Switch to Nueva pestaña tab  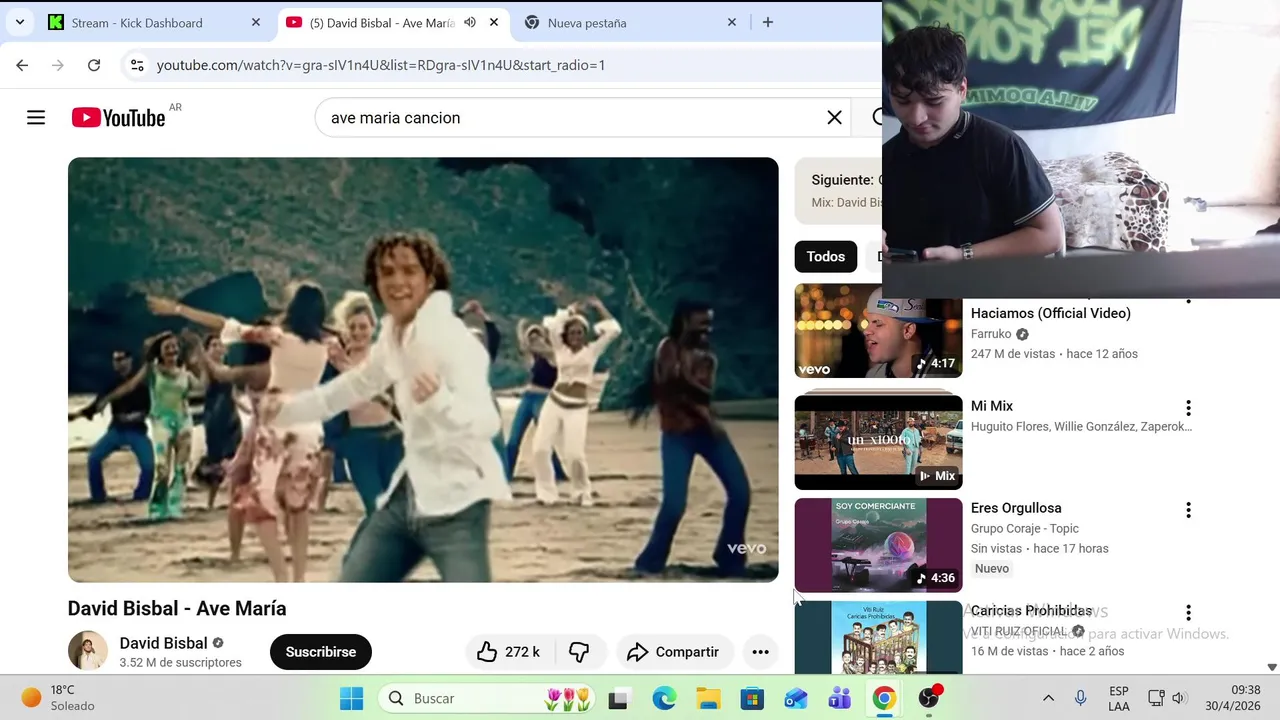[x=631, y=22]
